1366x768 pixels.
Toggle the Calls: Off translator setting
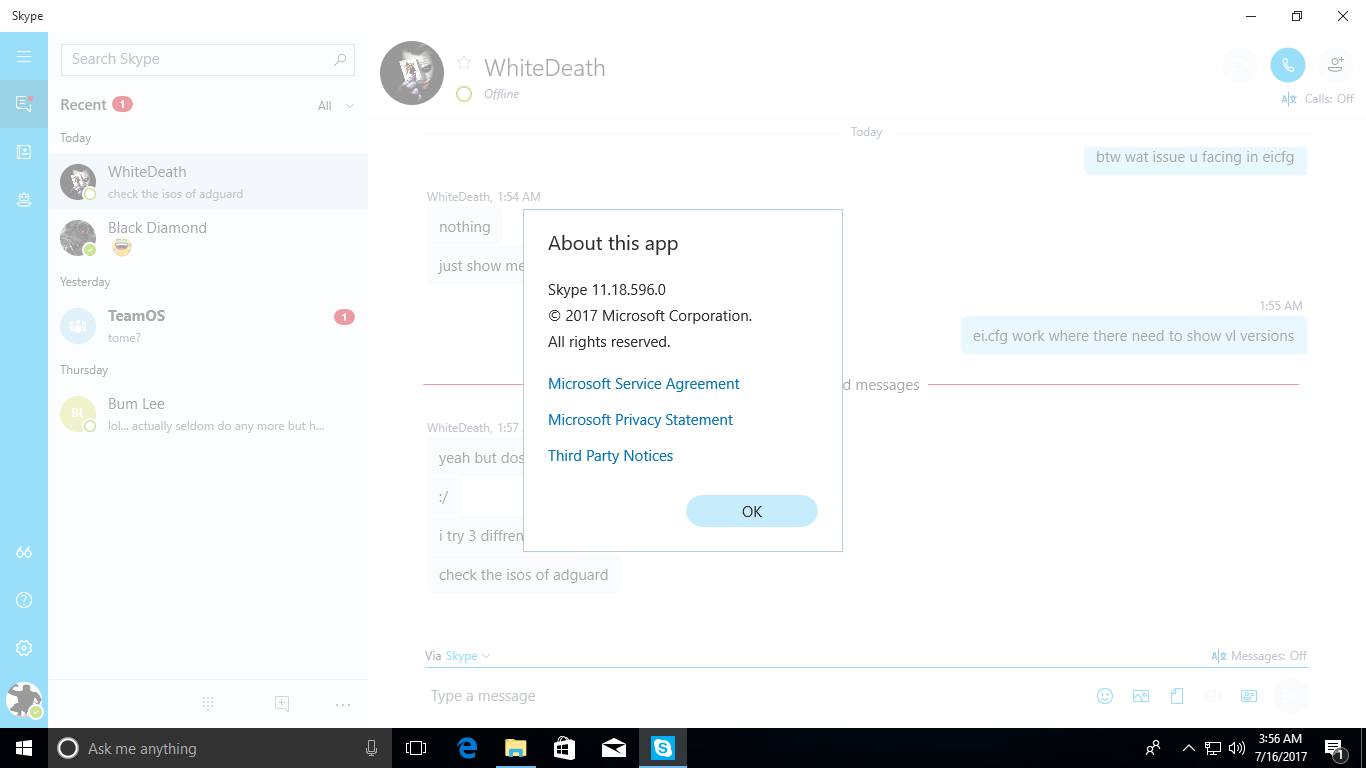click(x=1318, y=99)
